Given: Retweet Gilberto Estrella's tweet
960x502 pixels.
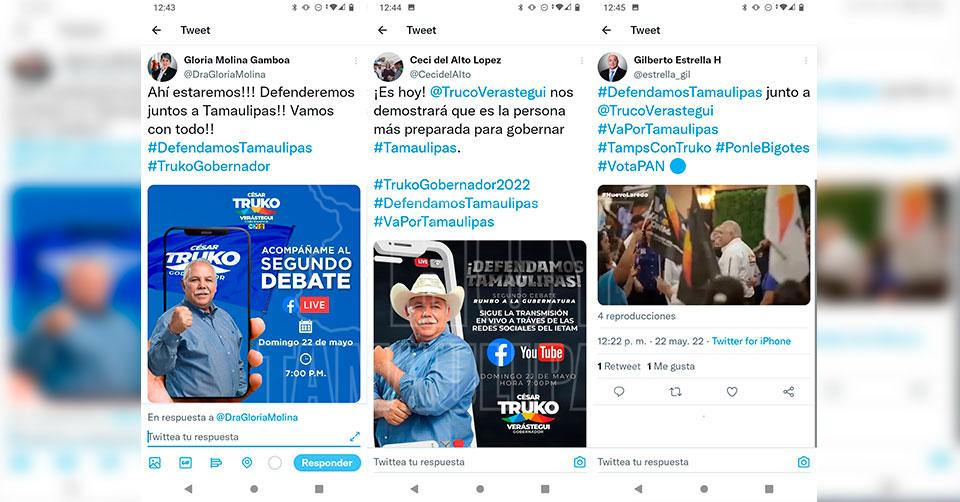Looking at the screenshot, I should pos(675,392).
